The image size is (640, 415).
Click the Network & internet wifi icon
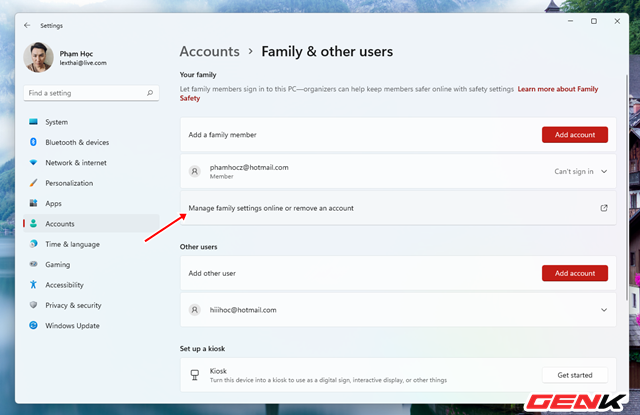tap(33, 162)
